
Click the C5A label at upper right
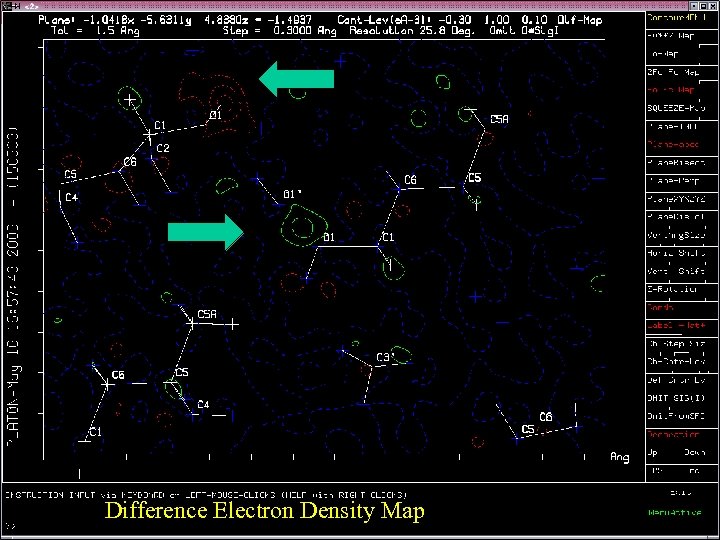coord(500,119)
